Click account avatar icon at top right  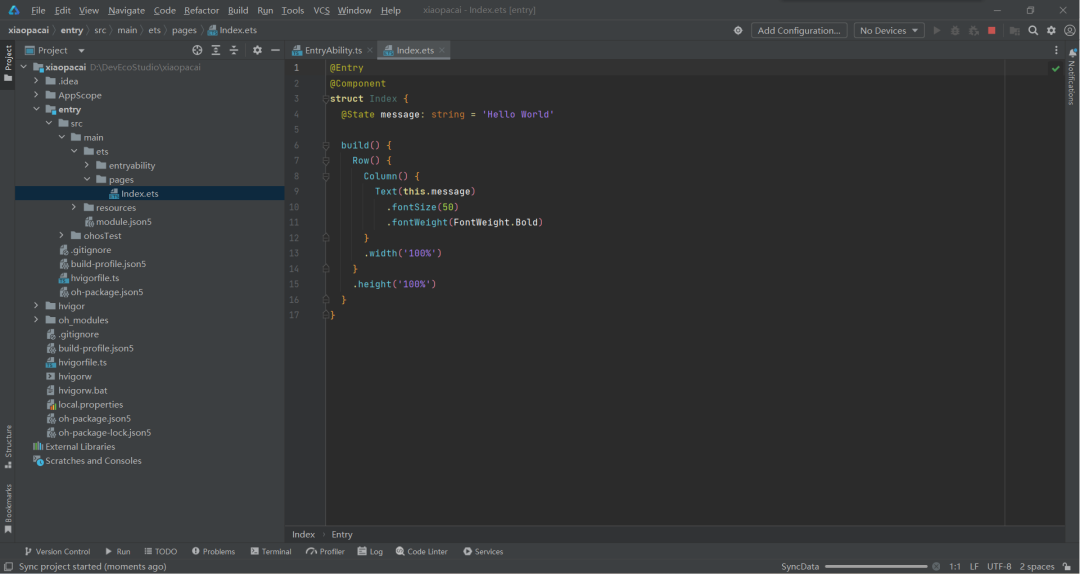point(1070,30)
